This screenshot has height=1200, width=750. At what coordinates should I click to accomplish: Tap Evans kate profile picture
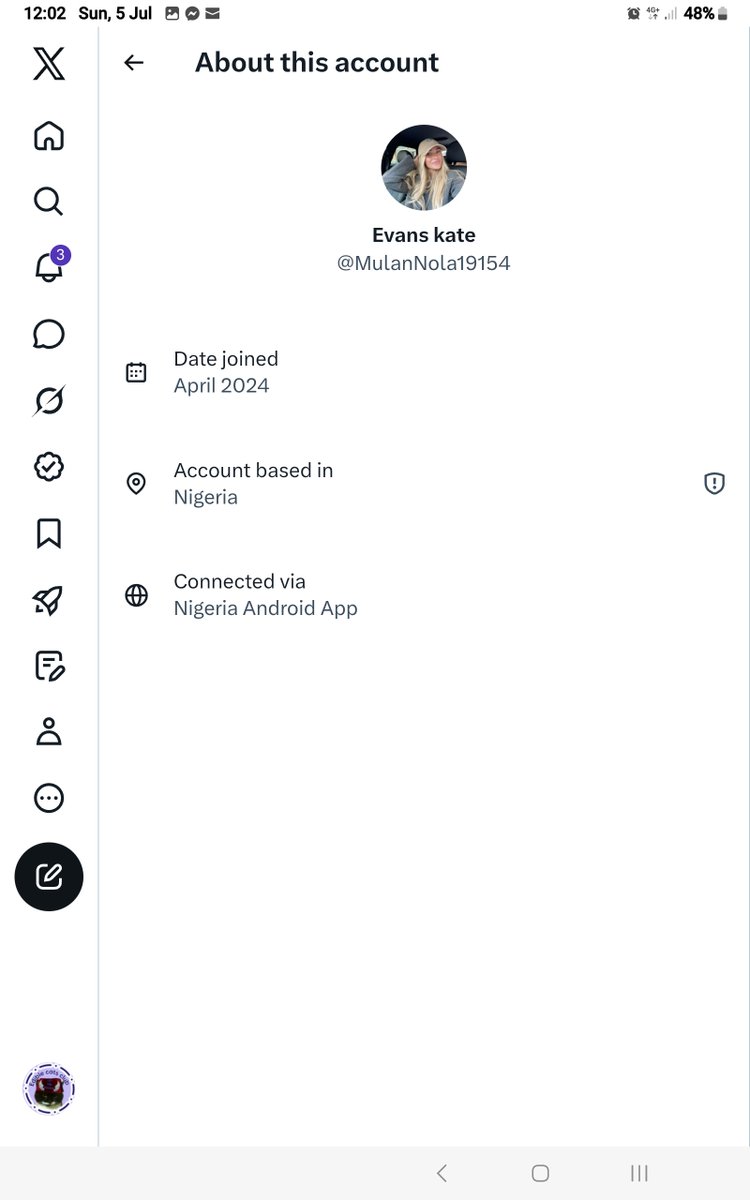pyautogui.click(x=424, y=168)
